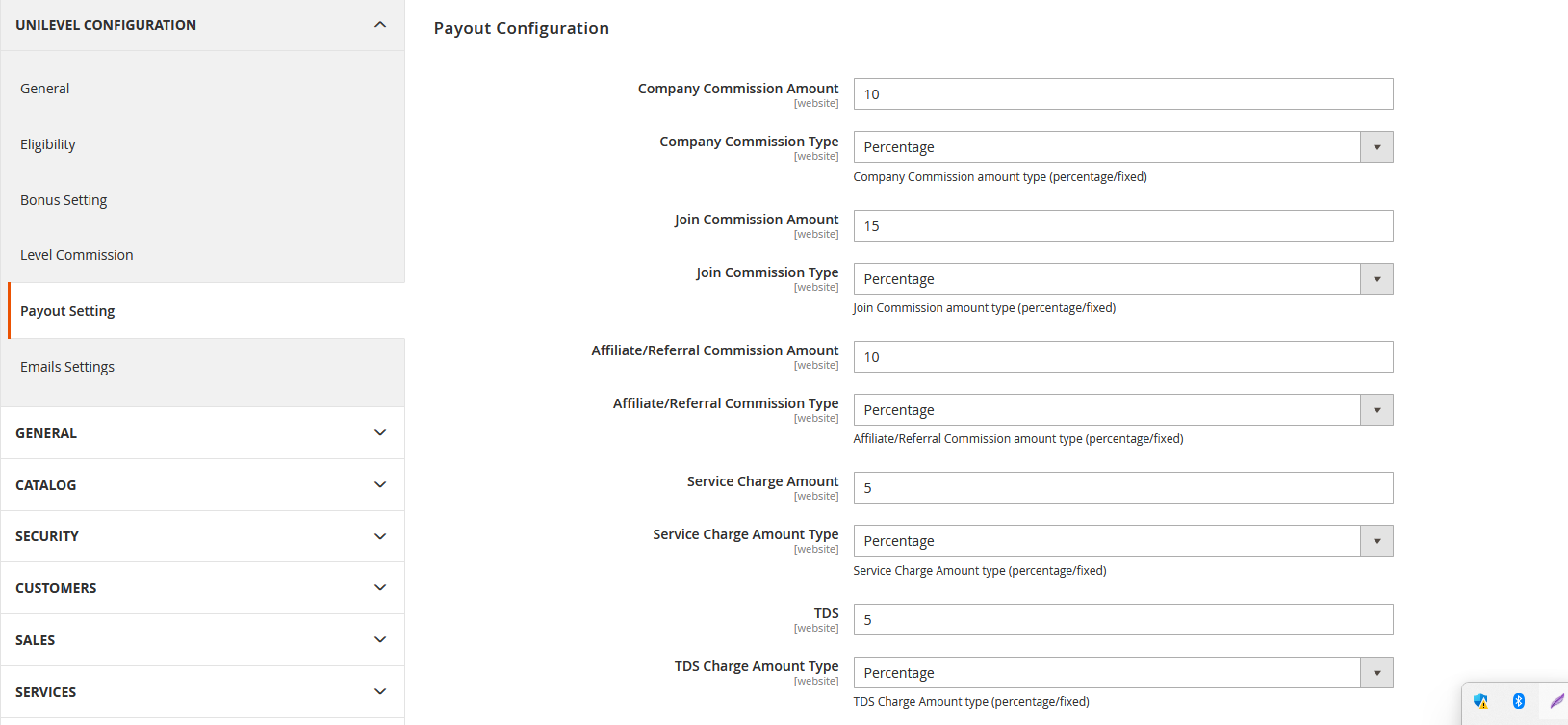Expand the Sales section
The image size is (1568, 725).
(202, 640)
